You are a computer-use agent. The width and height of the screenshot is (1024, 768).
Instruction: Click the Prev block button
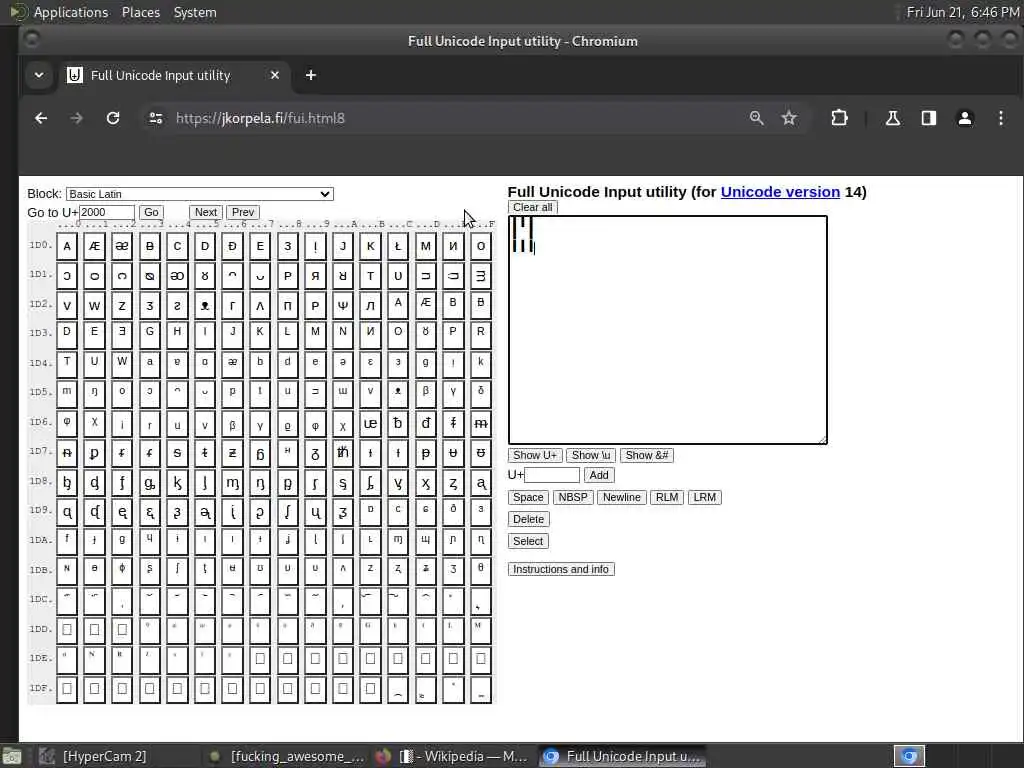tap(242, 212)
